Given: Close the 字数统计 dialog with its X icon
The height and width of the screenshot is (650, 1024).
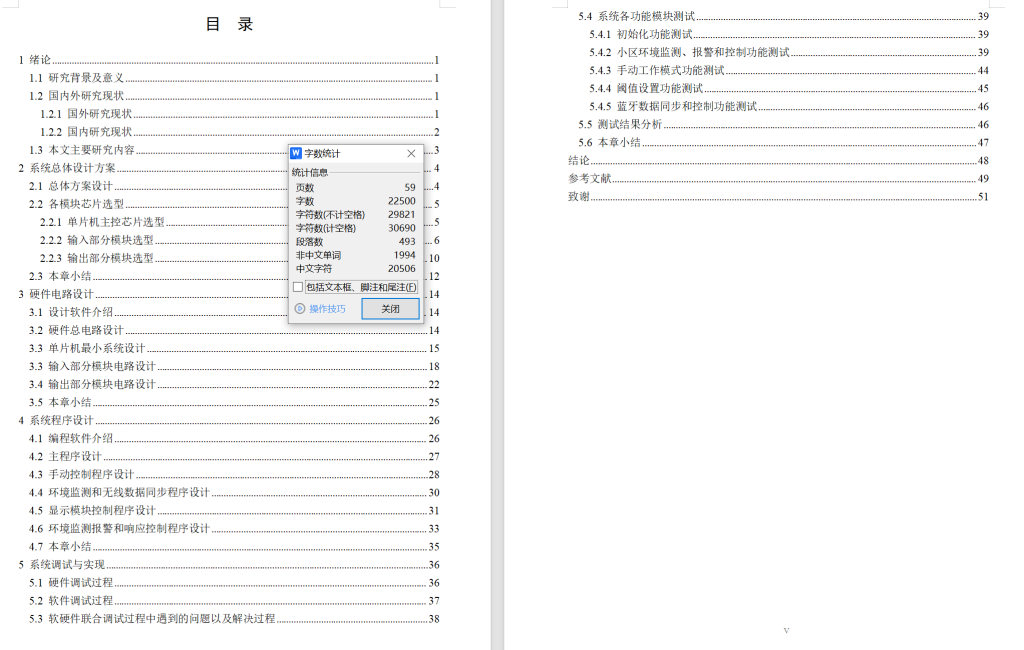Looking at the screenshot, I should pyautogui.click(x=410, y=153).
